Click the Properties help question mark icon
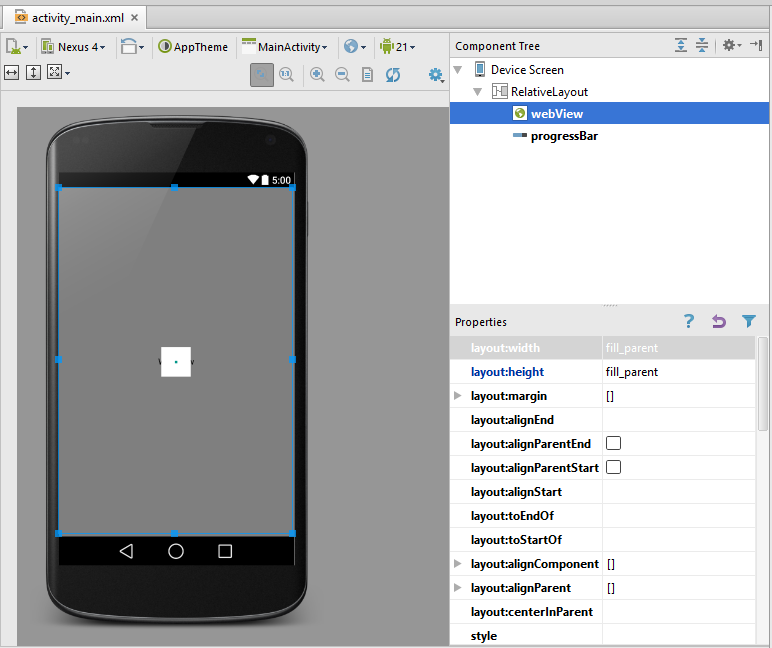Image resolution: width=772 pixels, height=648 pixels. coord(688,321)
